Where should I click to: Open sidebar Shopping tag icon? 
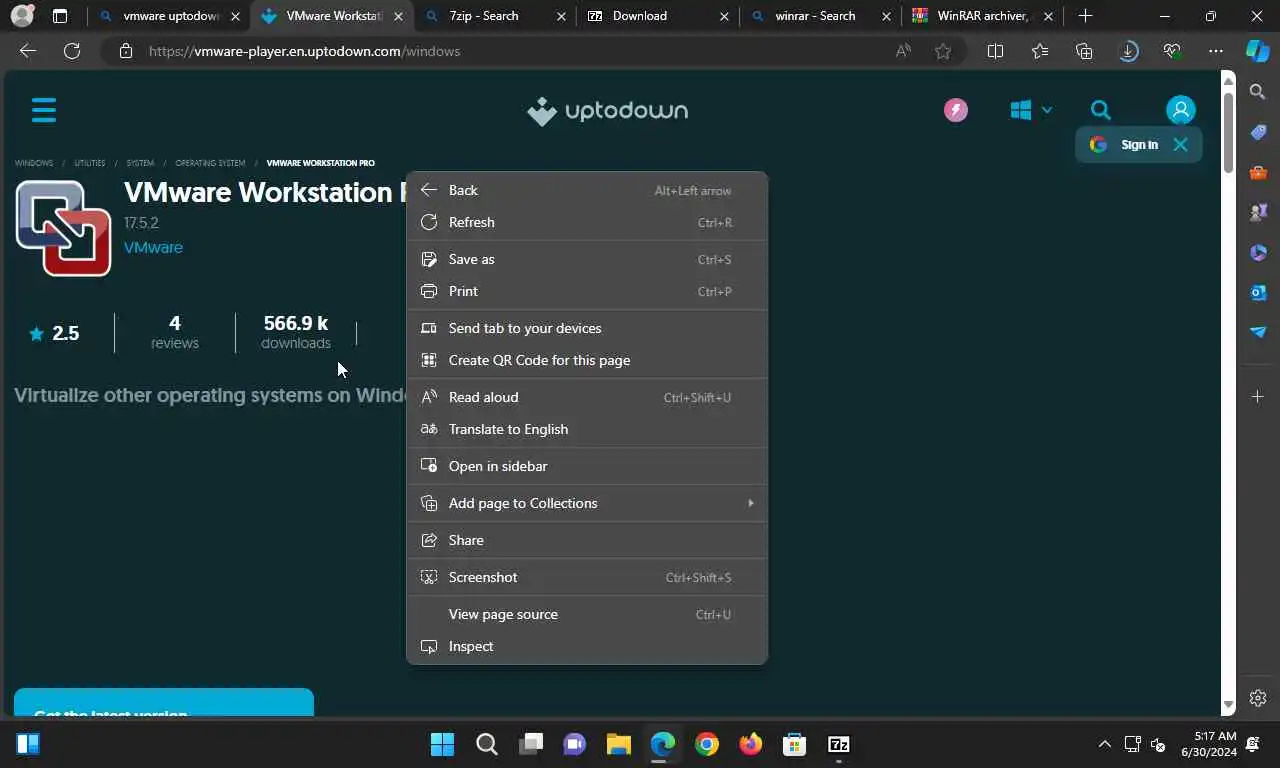[1258, 132]
